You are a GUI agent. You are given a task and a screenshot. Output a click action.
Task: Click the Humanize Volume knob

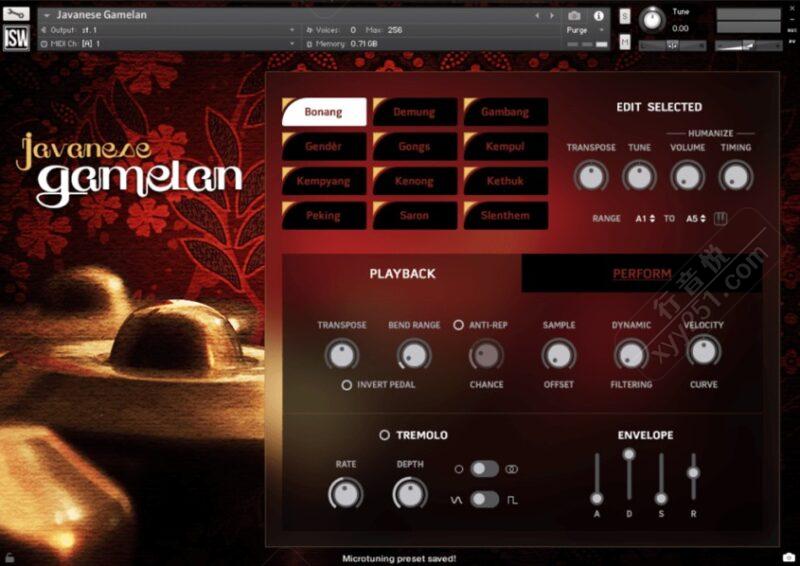[x=687, y=177]
